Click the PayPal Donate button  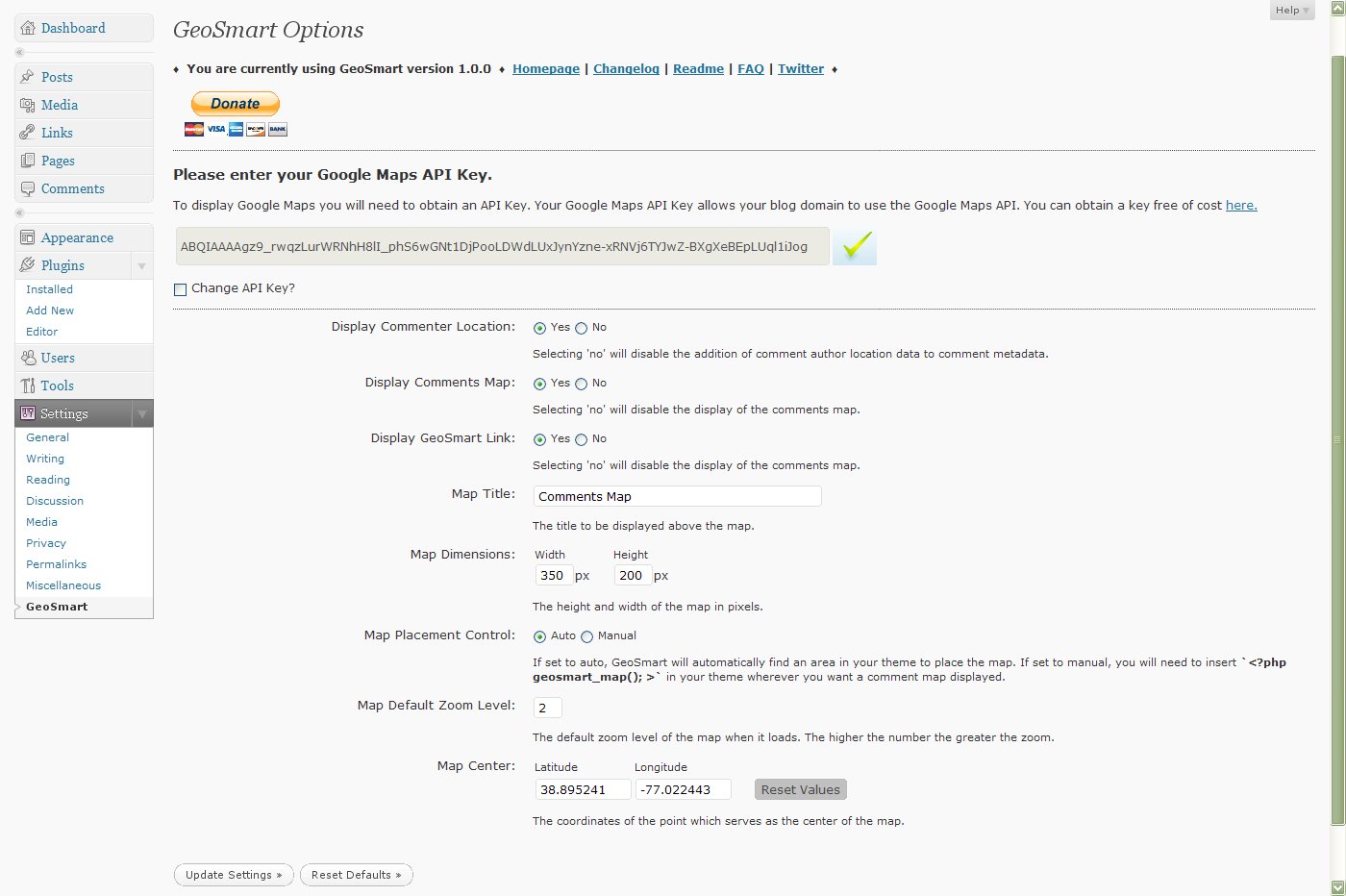tap(236, 104)
